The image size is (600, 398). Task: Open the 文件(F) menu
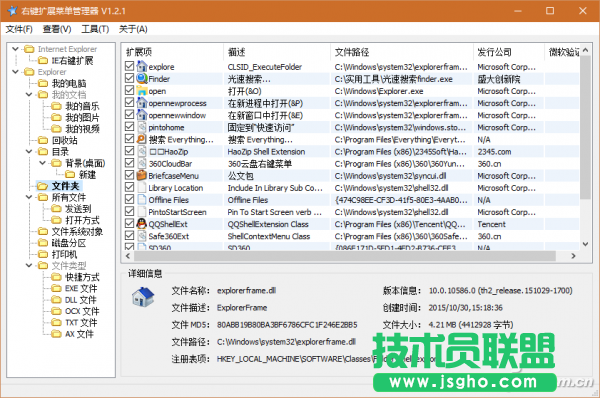[19, 29]
